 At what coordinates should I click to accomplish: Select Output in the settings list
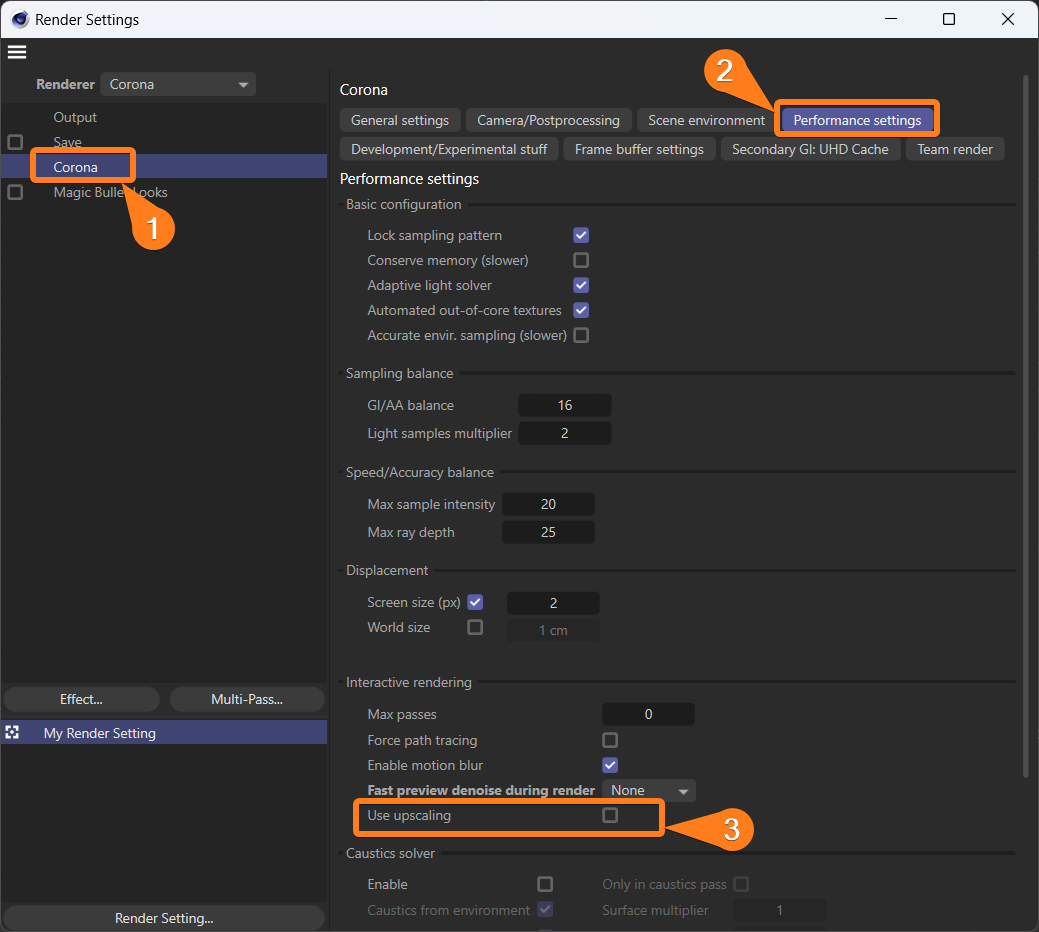pos(75,117)
